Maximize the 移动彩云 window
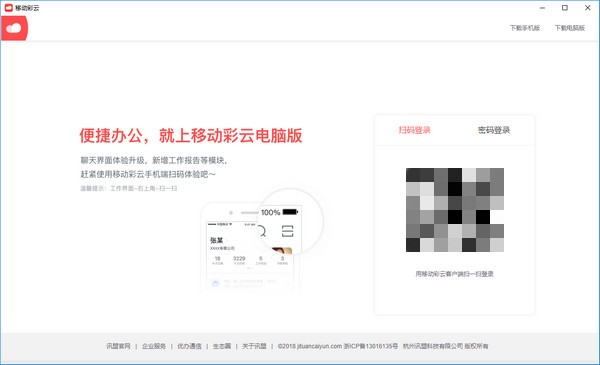Screen dimensions: 600x365 565,8
